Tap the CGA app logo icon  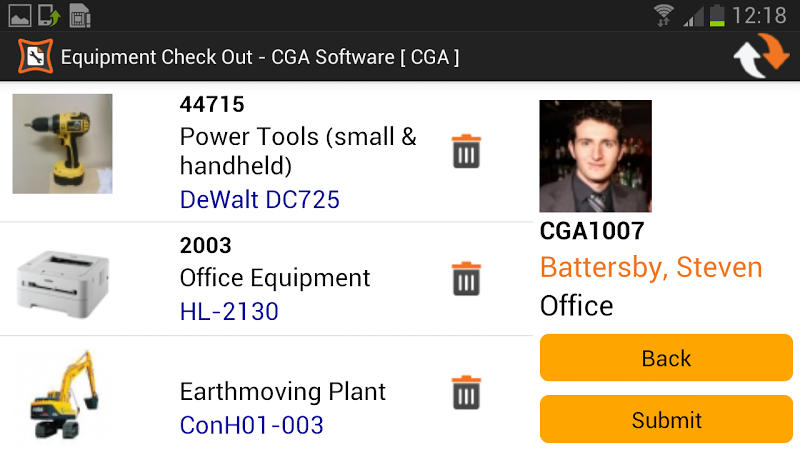35,56
